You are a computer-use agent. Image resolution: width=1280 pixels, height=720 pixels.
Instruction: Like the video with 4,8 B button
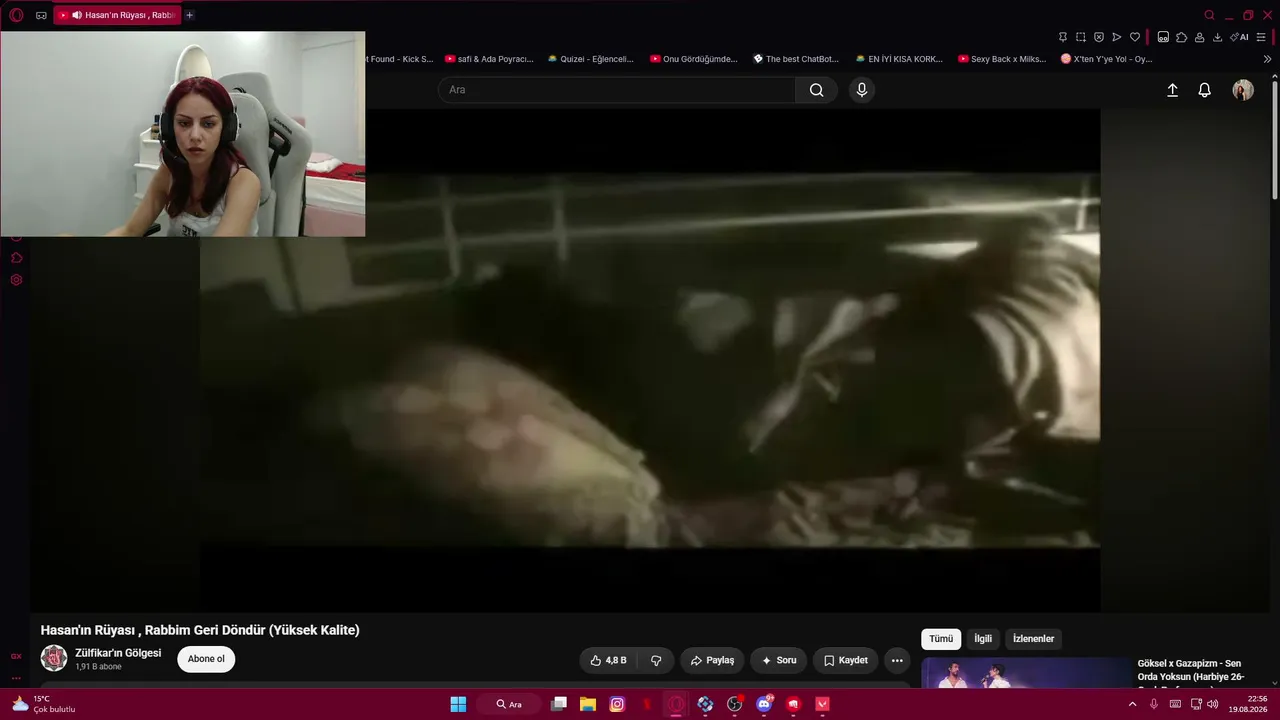[609, 660]
